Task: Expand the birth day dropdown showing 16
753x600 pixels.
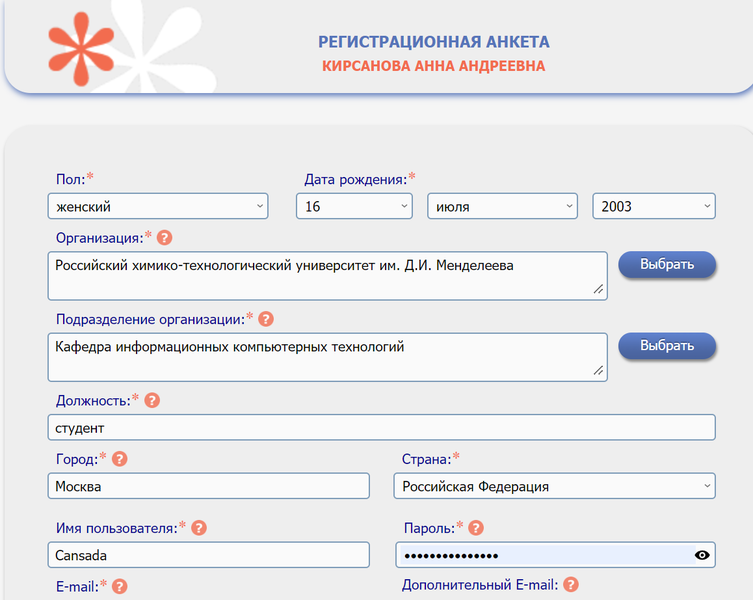Action: pyautogui.click(x=354, y=206)
